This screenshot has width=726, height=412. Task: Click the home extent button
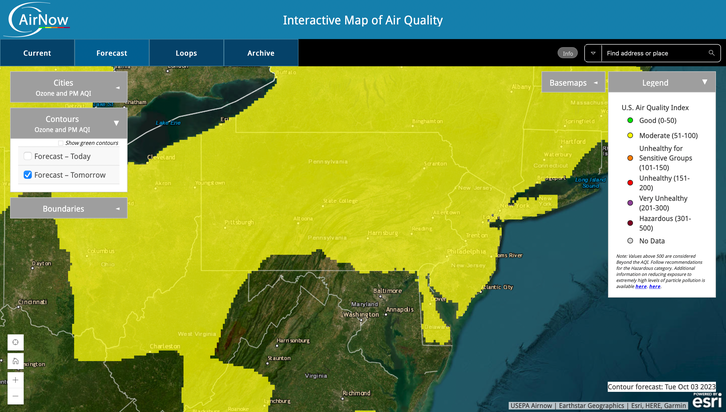click(15, 362)
